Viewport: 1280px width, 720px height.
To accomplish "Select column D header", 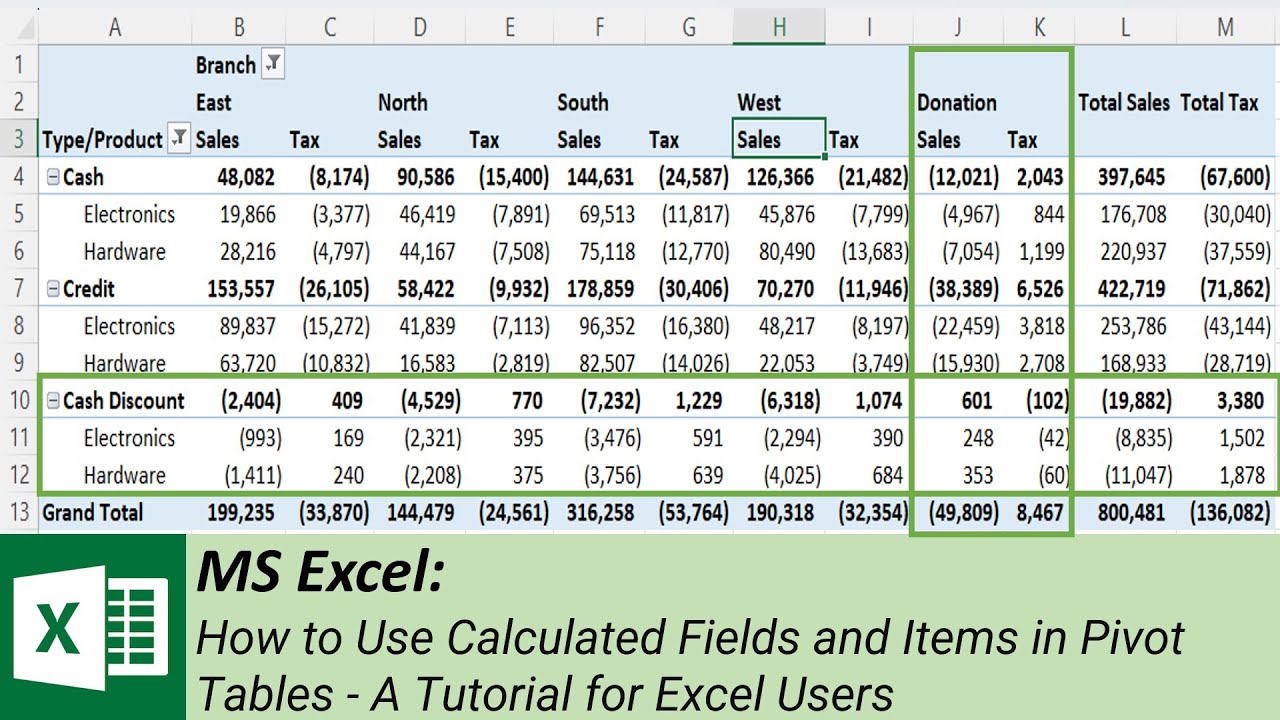I will point(419,28).
